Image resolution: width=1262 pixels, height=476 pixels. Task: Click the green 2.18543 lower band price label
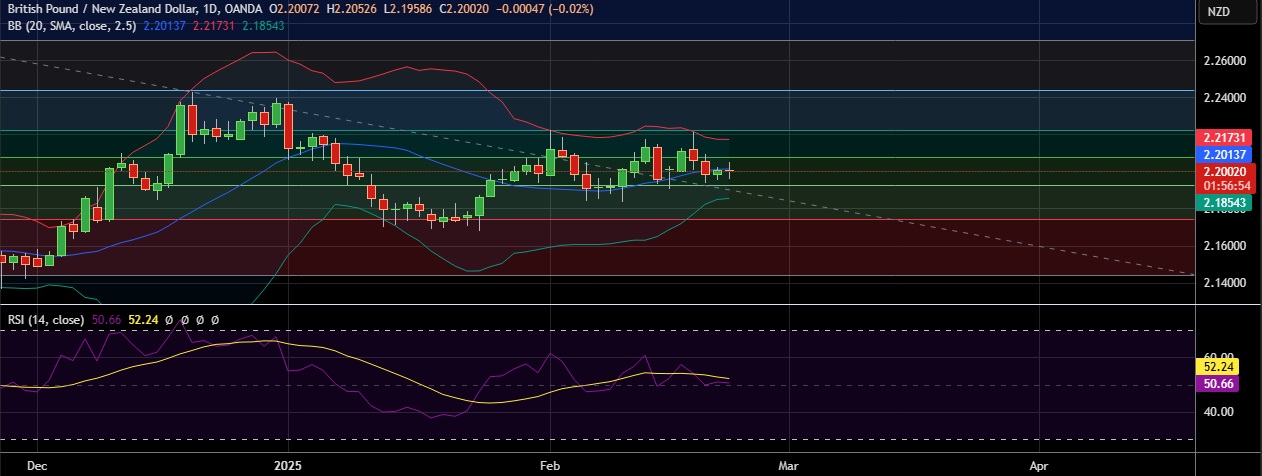(x=1224, y=202)
